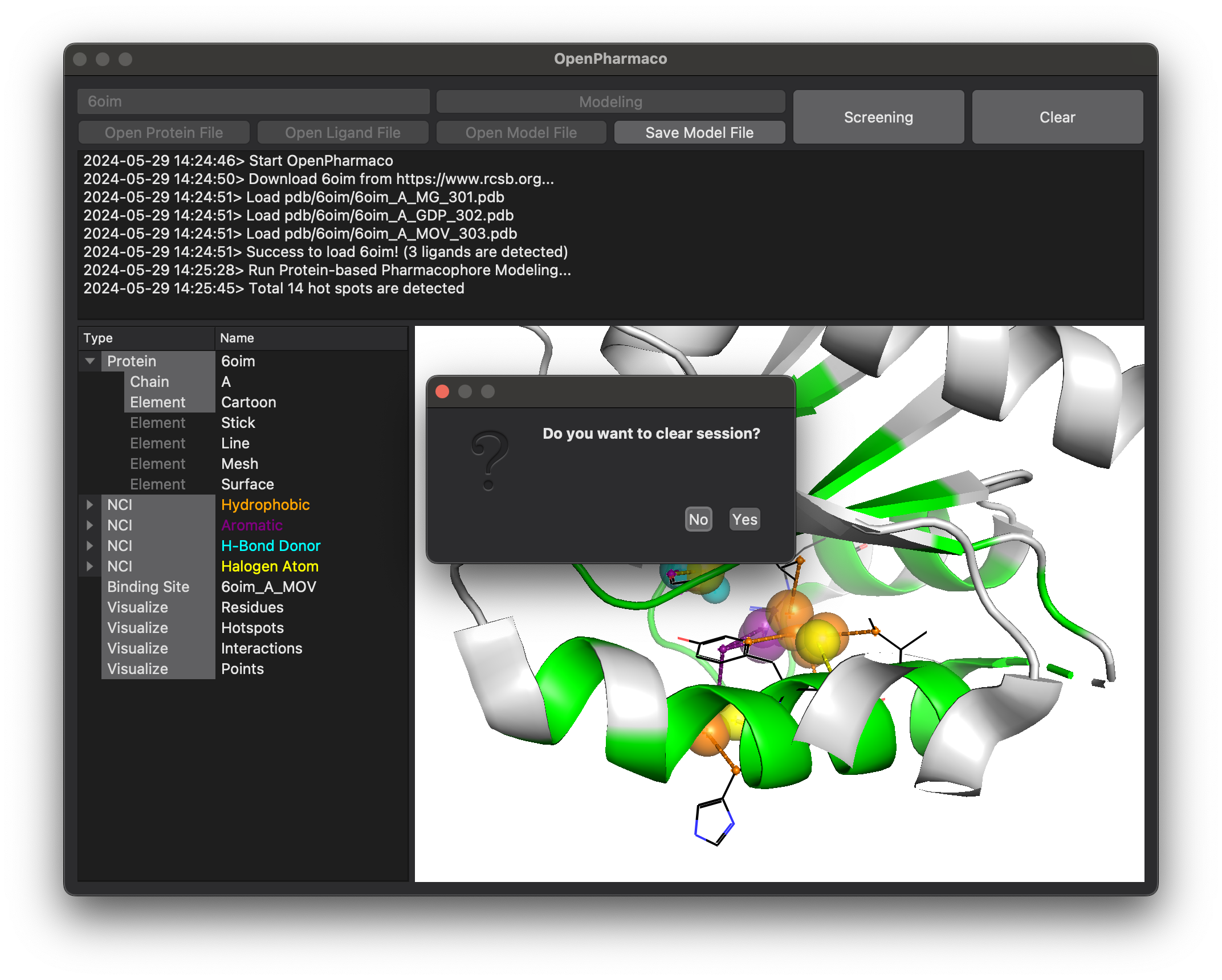Click Save Model File button
Viewport: 1222px width, 980px height.
(x=699, y=132)
